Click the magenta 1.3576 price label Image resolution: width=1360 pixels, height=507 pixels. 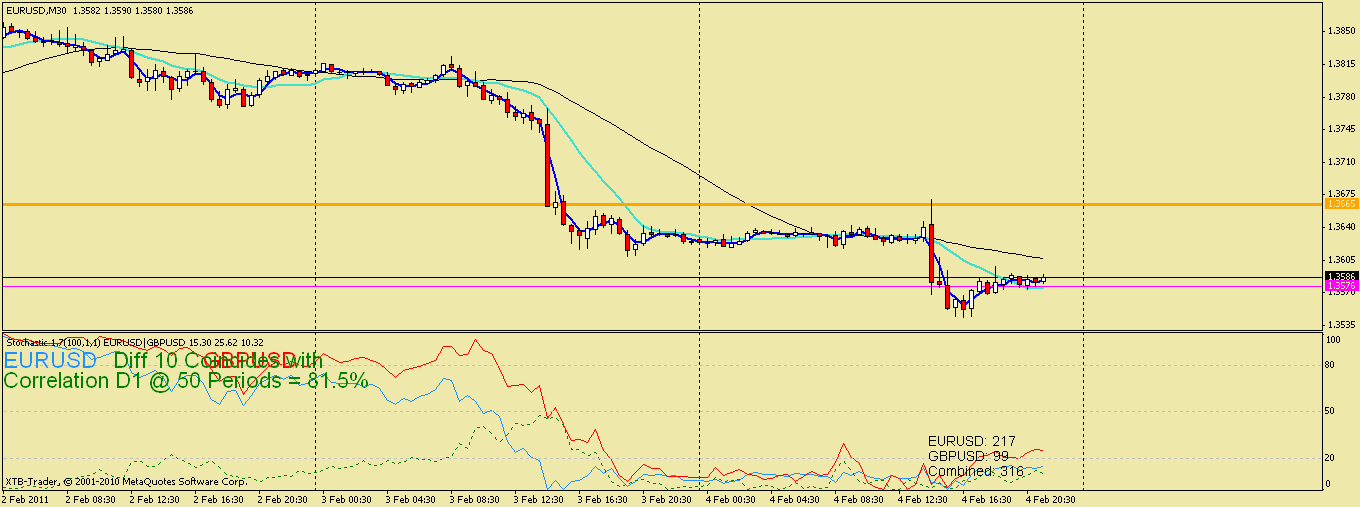[x=1339, y=286]
